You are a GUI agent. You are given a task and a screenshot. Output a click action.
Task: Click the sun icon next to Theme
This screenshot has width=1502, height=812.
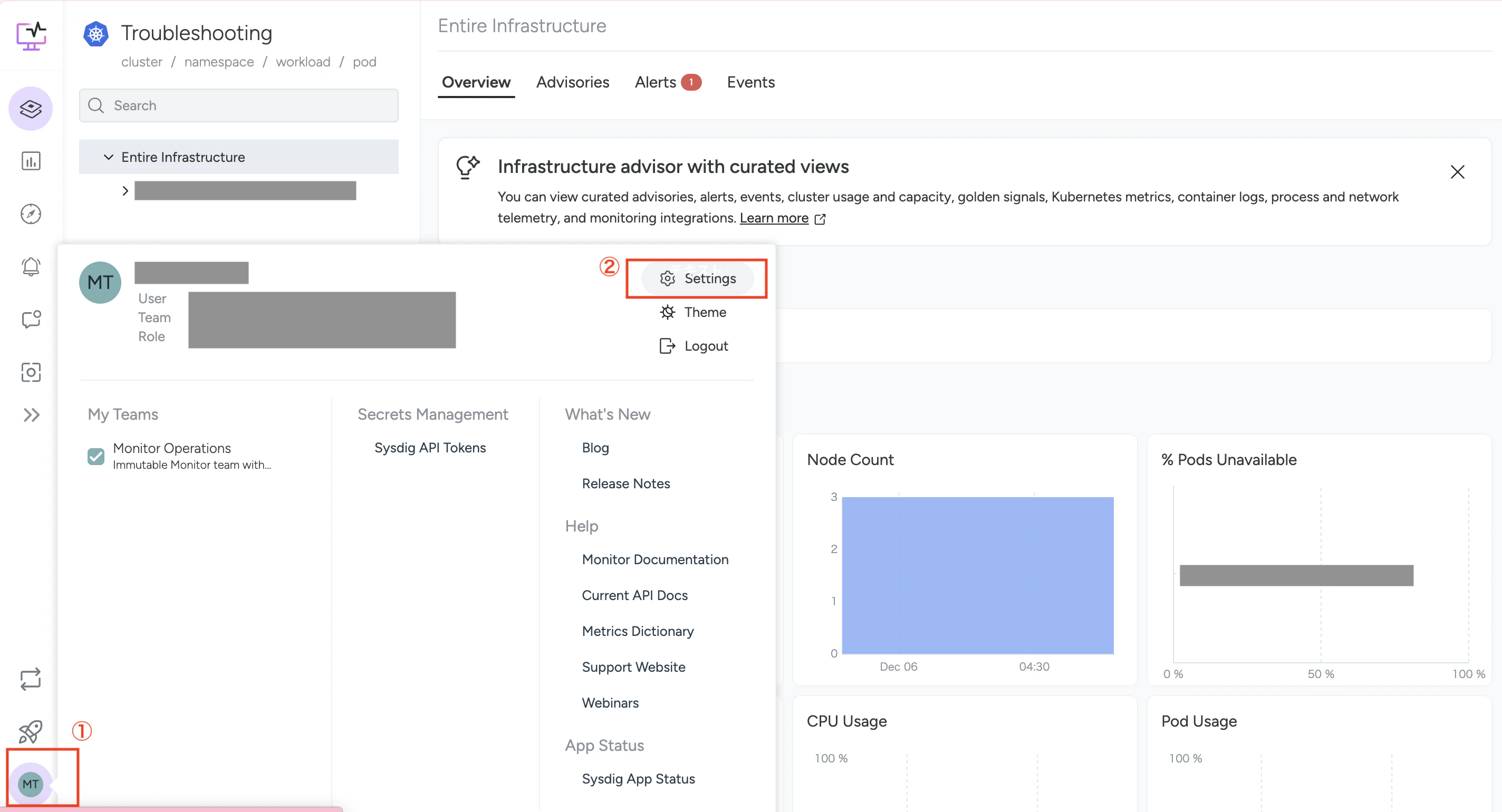pos(668,313)
